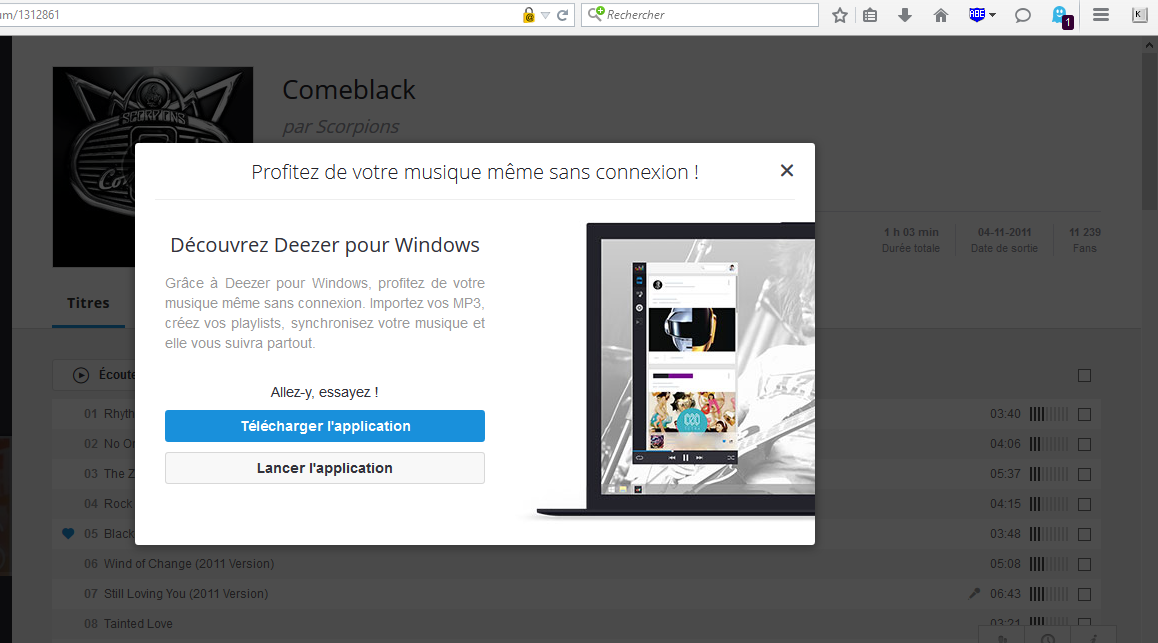This screenshot has width=1158, height=643.
Task: Click Lancer l'application
Action: coord(324,467)
